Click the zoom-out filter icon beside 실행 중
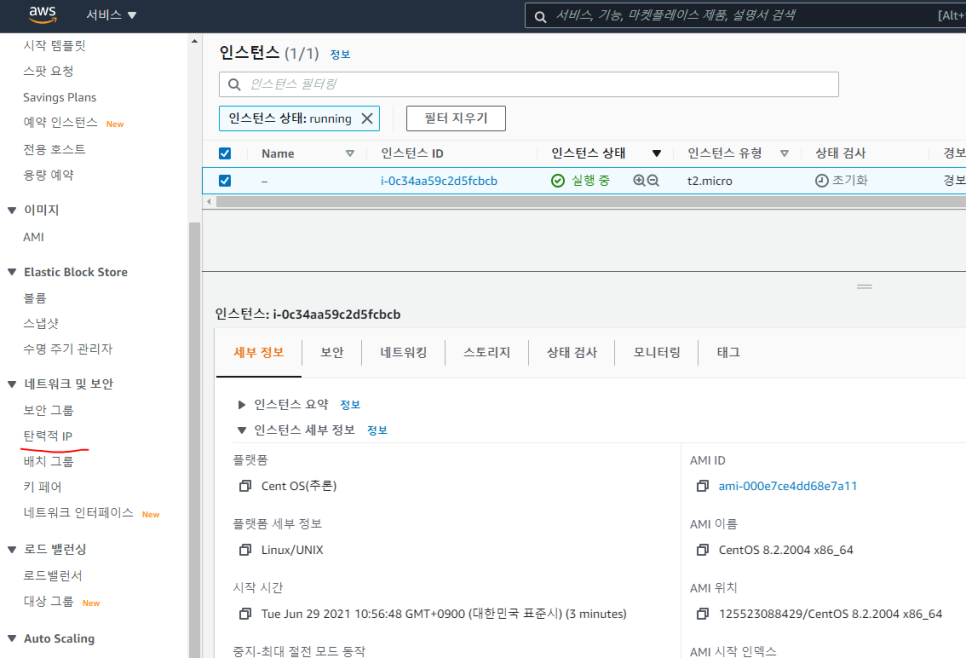The width and height of the screenshot is (966, 658). (653, 181)
